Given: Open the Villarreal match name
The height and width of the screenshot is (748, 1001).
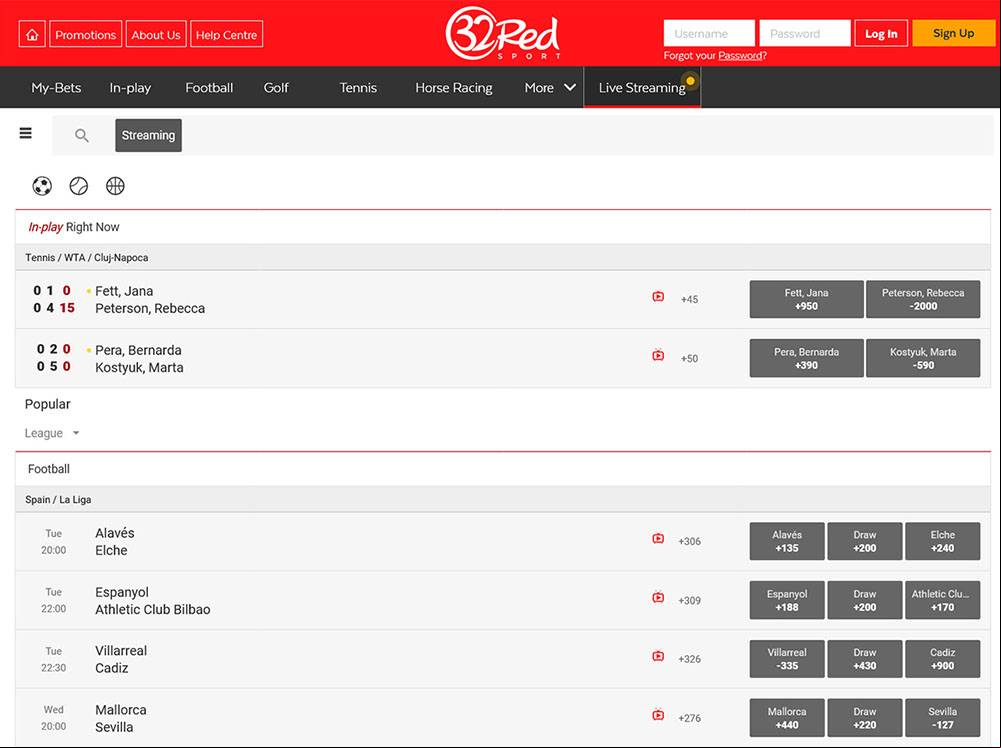Looking at the screenshot, I should (x=121, y=650).
